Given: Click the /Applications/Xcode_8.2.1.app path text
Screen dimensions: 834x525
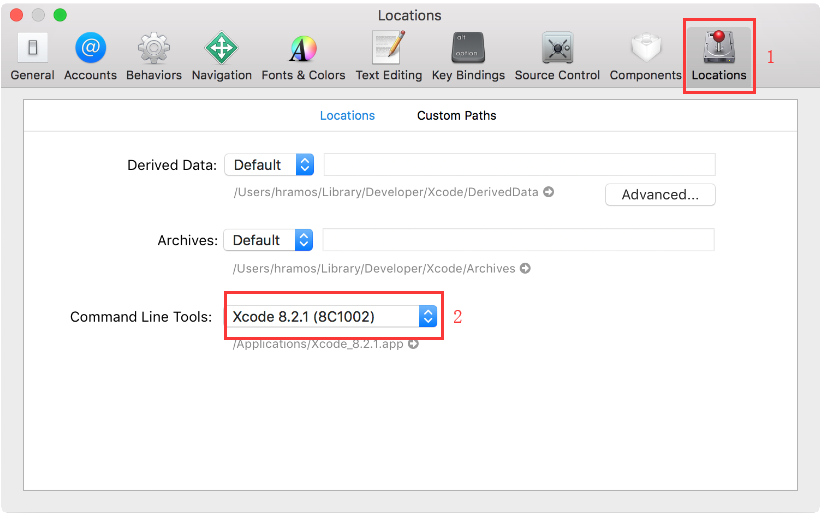Looking at the screenshot, I should coord(318,344).
